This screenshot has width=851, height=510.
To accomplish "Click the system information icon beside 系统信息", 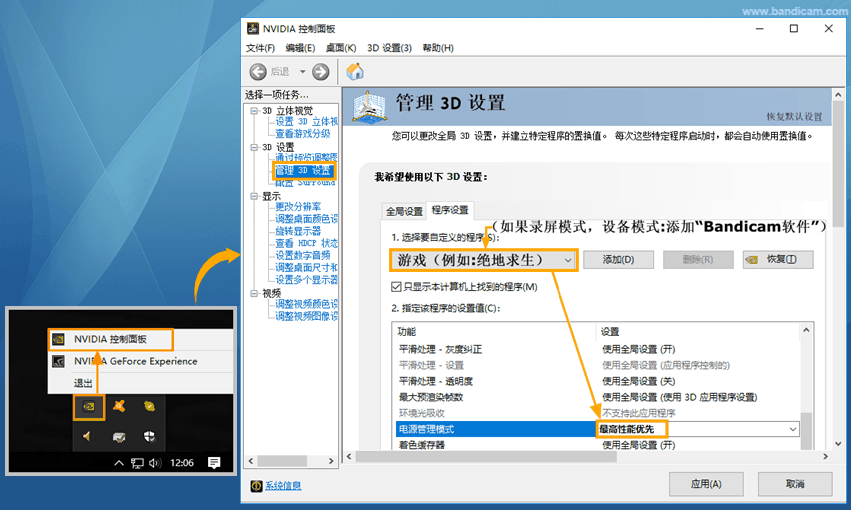I will click(256, 486).
